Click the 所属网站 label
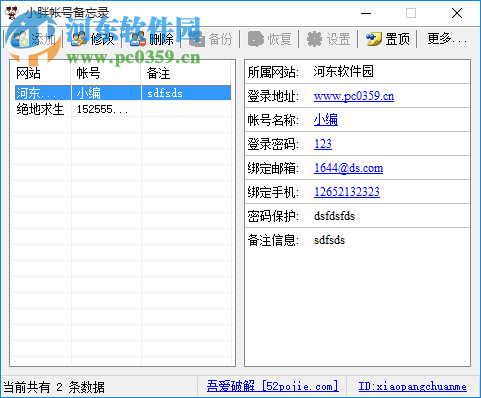 point(273,72)
